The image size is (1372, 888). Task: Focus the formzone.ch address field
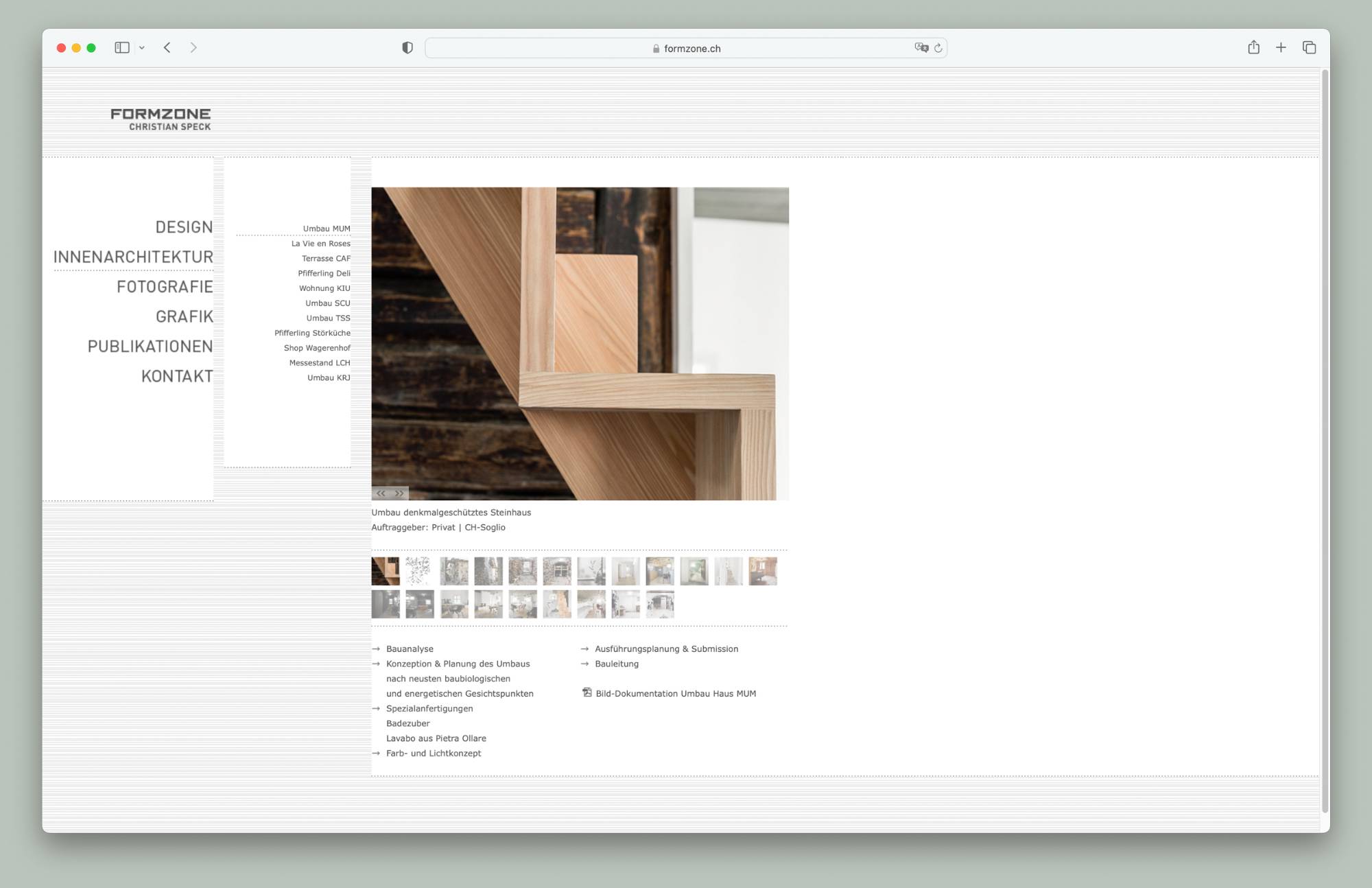pos(686,48)
